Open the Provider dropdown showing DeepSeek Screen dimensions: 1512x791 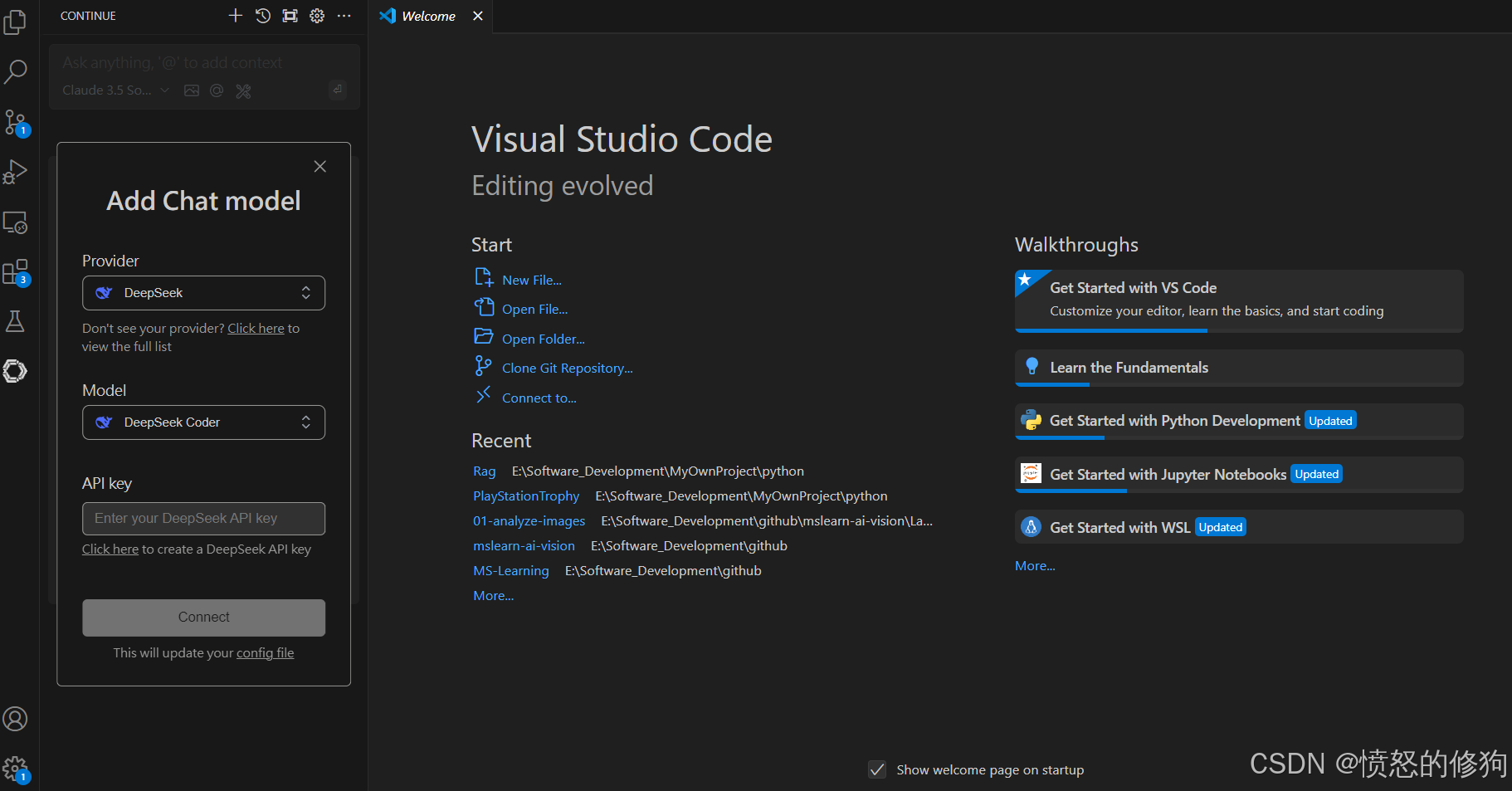coord(203,293)
